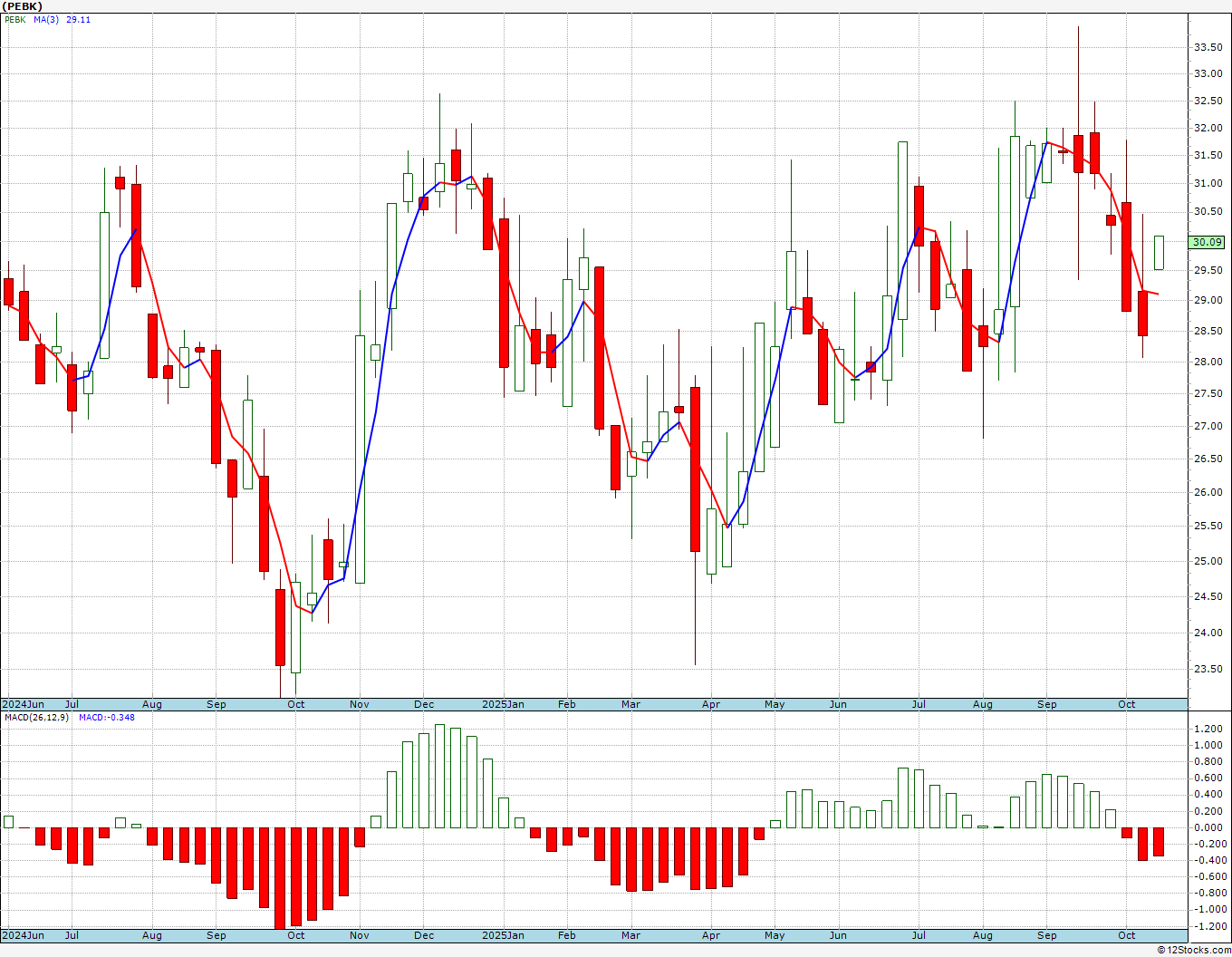This screenshot has height=957, width=1232.
Task: Click the MA(3) legend label
Action: pyautogui.click(x=46, y=20)
